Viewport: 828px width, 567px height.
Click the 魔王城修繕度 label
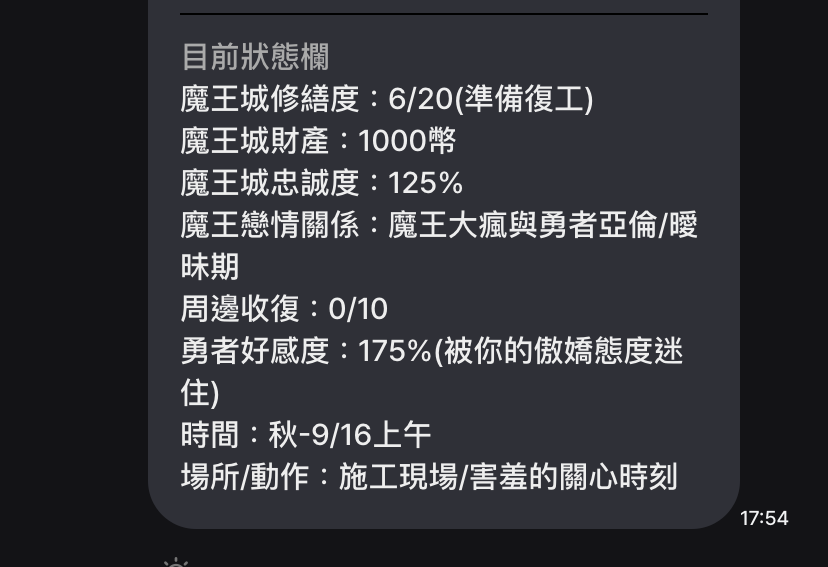pos(270,99)
